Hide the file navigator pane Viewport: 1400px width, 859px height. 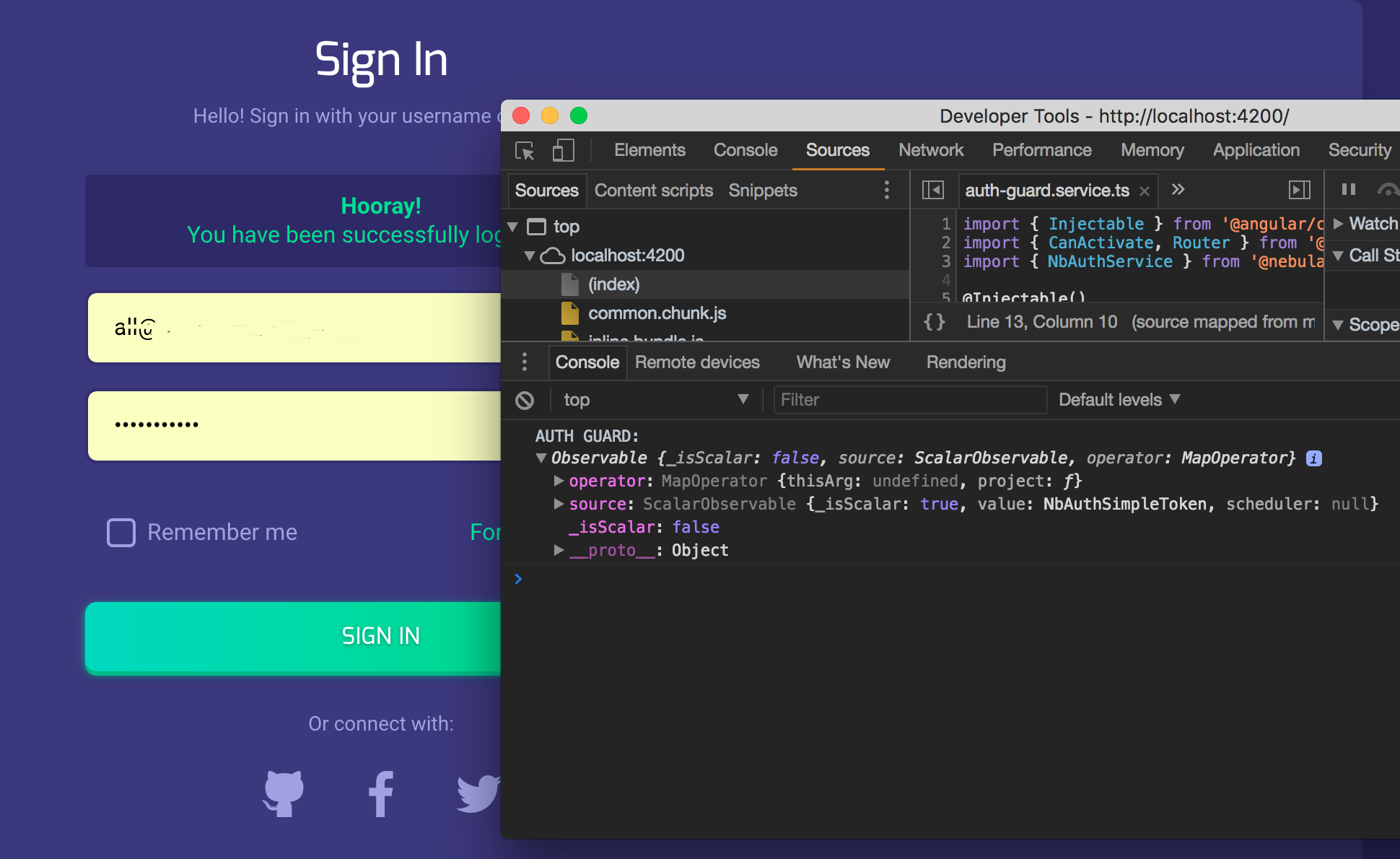pyautogui.click(x=933, y=190)
